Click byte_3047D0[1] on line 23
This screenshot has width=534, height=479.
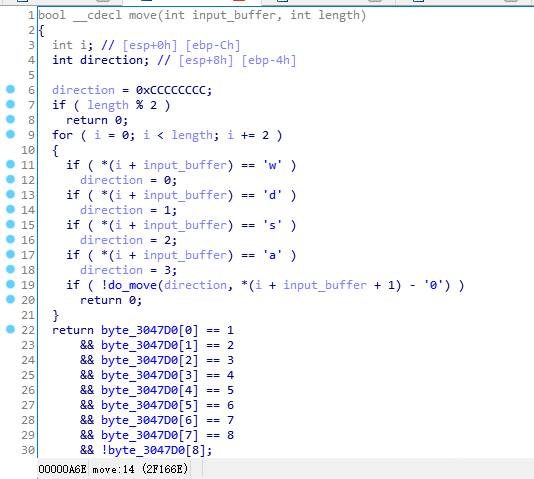coord(150,345)
